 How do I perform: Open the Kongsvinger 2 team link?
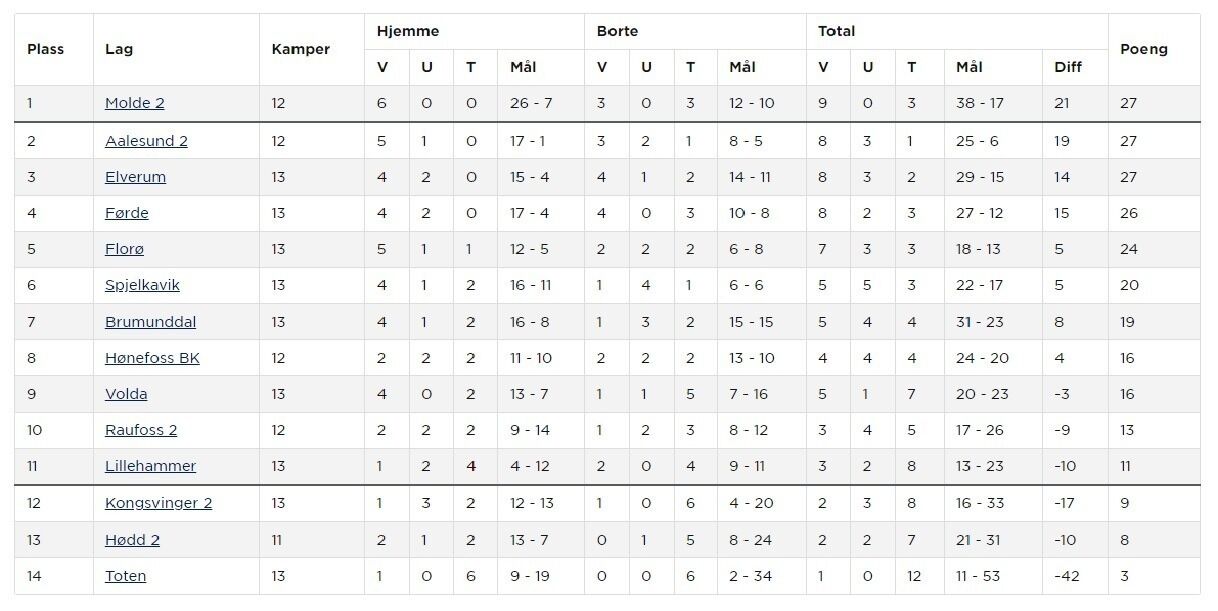pos(158,503)
